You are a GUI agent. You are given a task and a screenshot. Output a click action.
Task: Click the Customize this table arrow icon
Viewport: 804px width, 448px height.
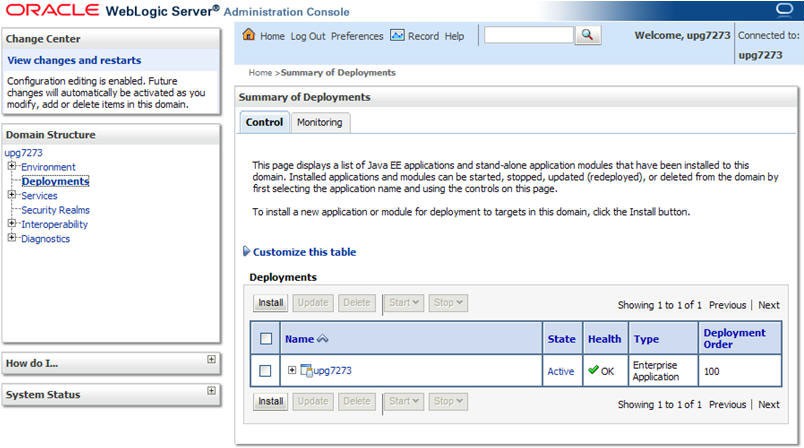click(246, 251)
